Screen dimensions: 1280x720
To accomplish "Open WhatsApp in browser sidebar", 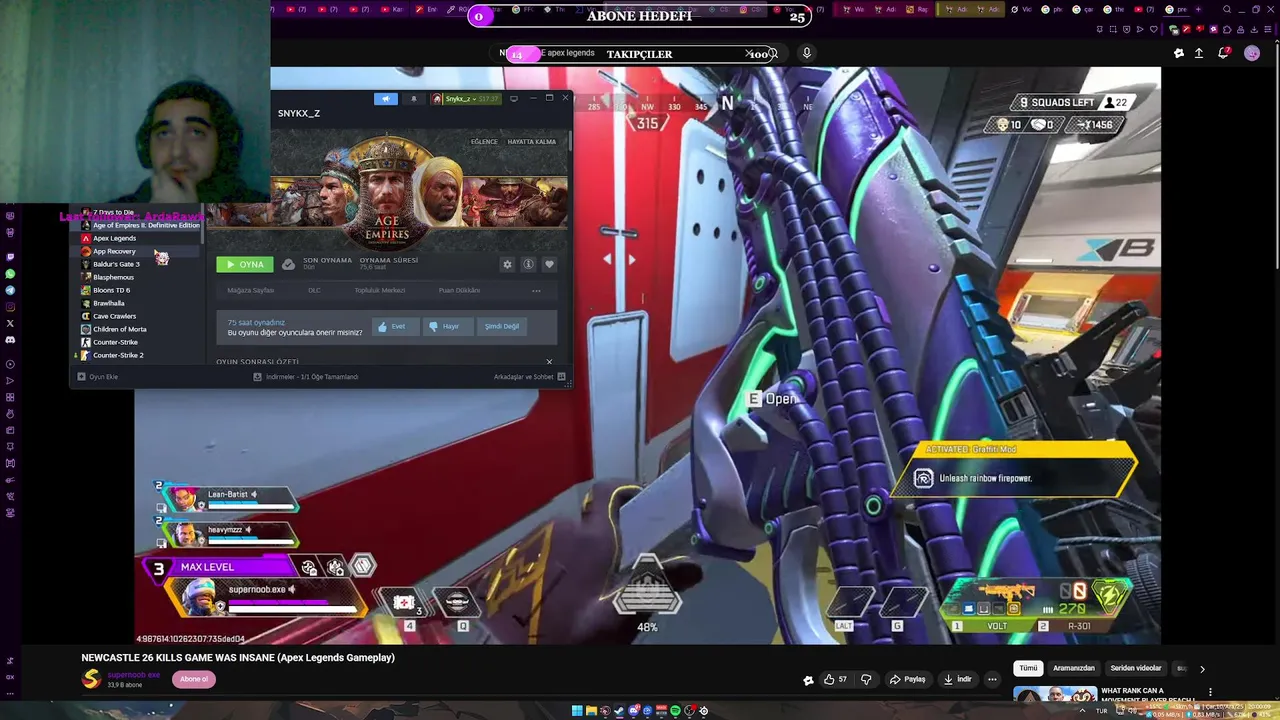I will tap(10, 273).
